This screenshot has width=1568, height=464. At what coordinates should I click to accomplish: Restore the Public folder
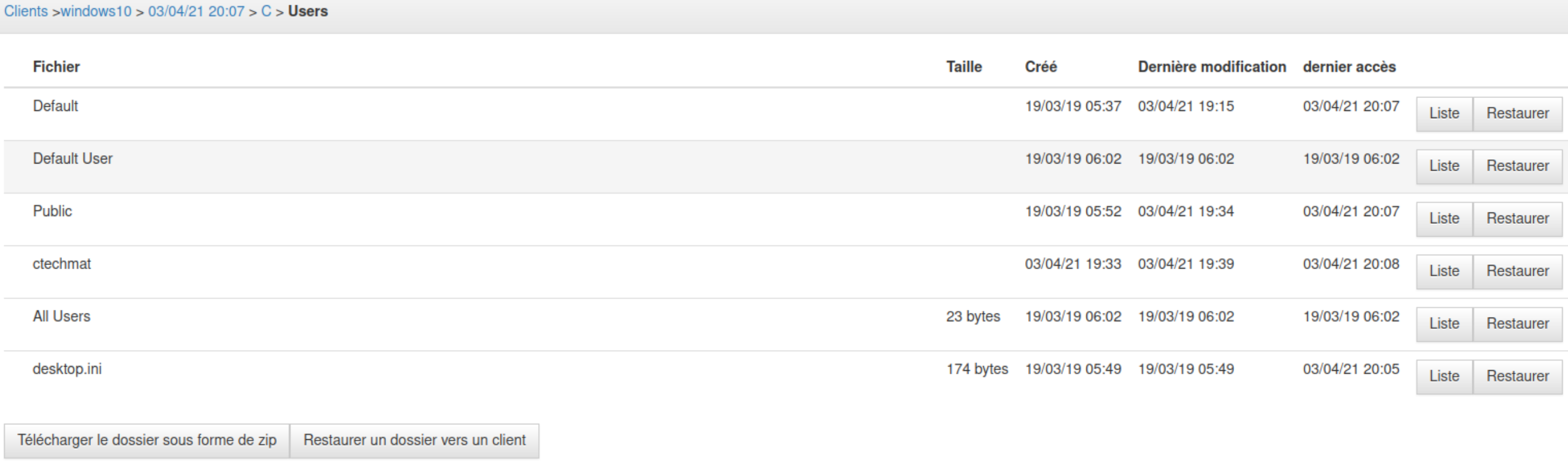pos(1517,218)
